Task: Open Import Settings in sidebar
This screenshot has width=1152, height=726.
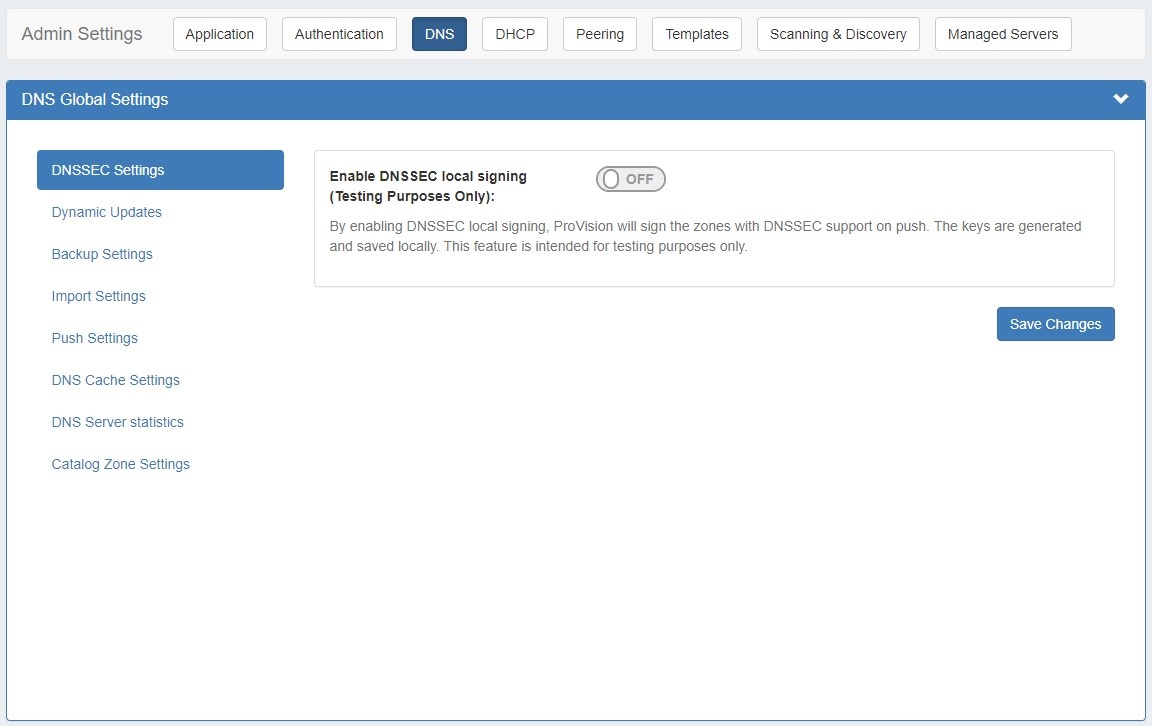Action: click(99, 296)
